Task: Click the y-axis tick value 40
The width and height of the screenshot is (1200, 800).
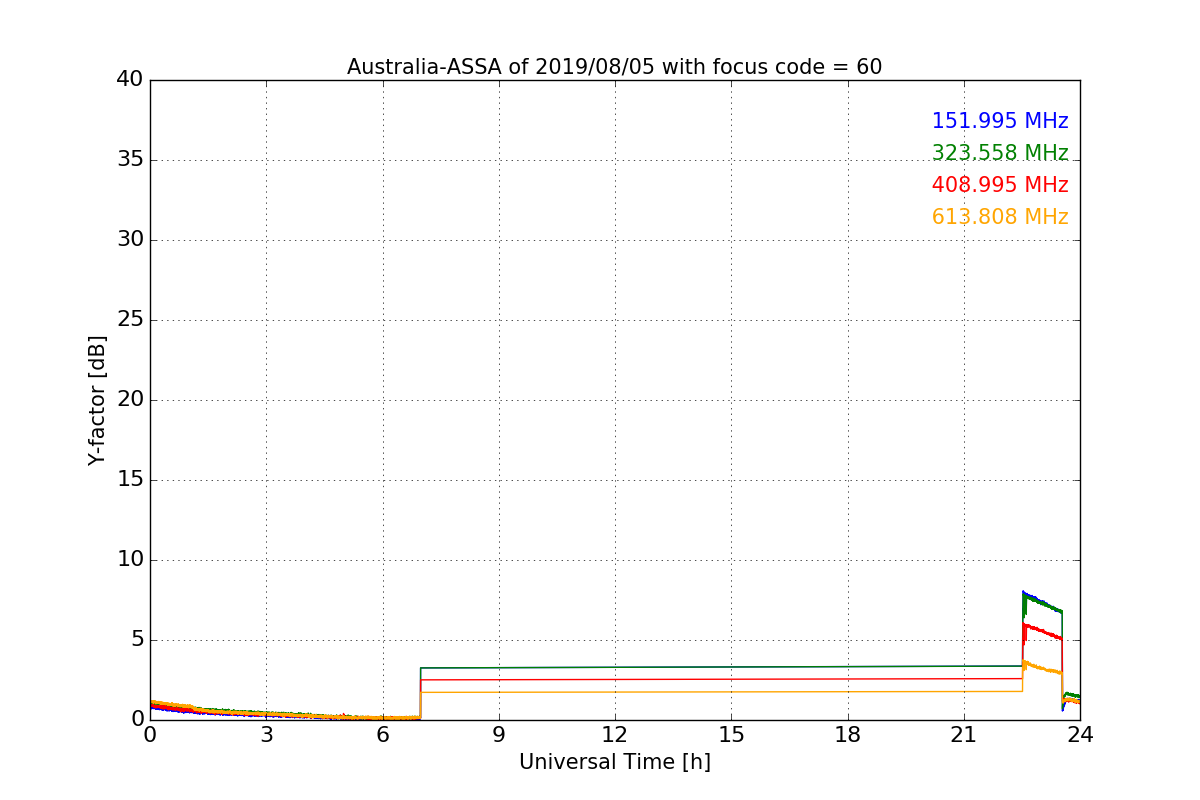Action: 130,80
